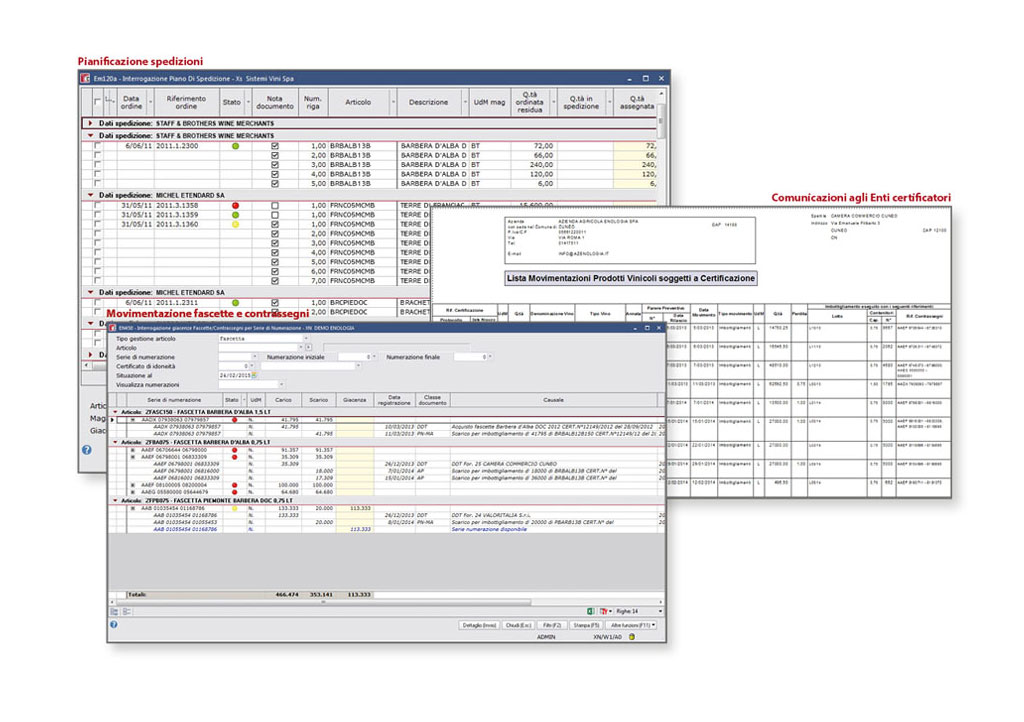This screenshot has width=1024, height=722.
Task: Toggle Nota documento checkbox for order 2011.1.2300
Action: (x=275, y=146)
